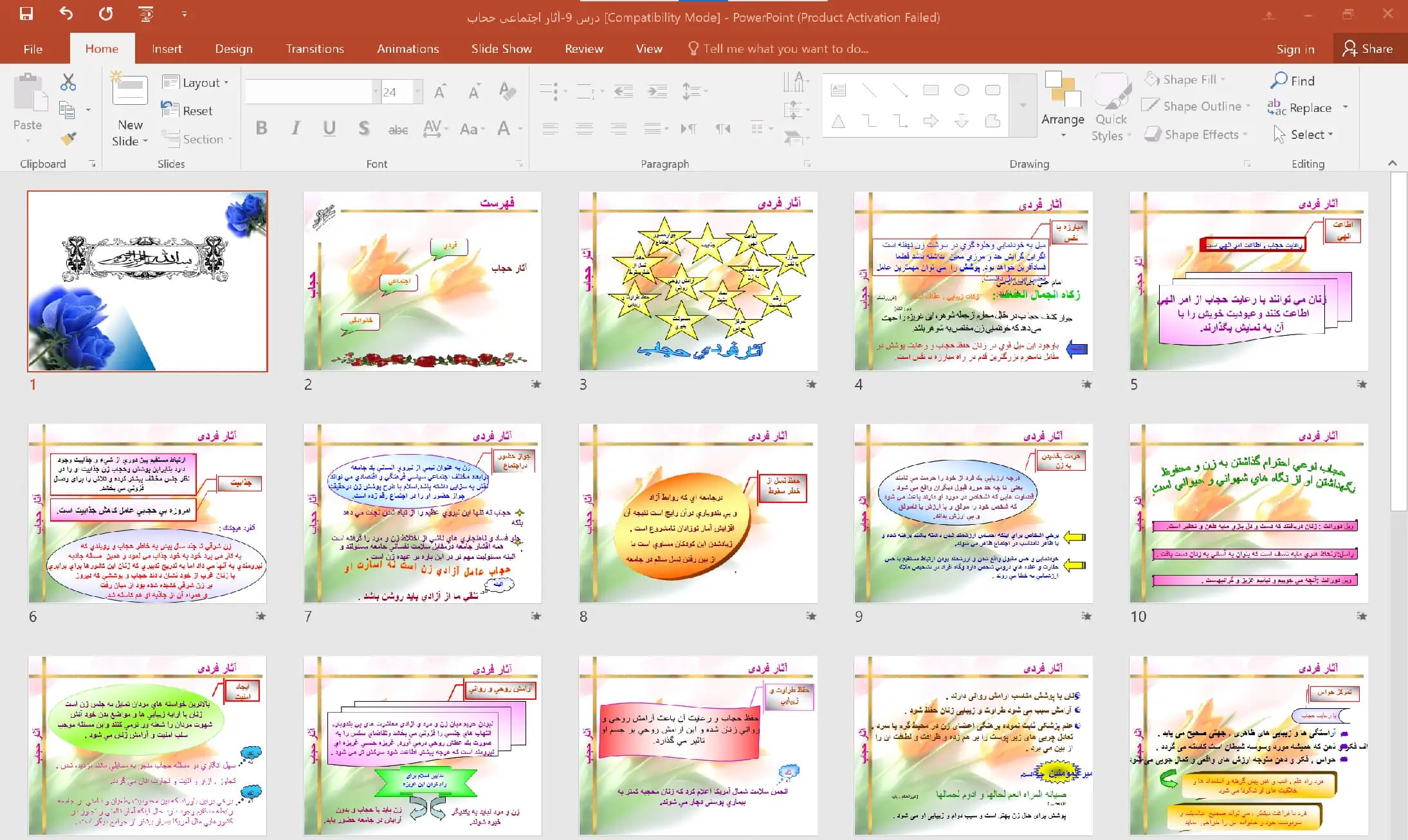The image size is (1408, 840).
Task: Open the font size dropdown showing 24
Action: (x=418, y=92)
